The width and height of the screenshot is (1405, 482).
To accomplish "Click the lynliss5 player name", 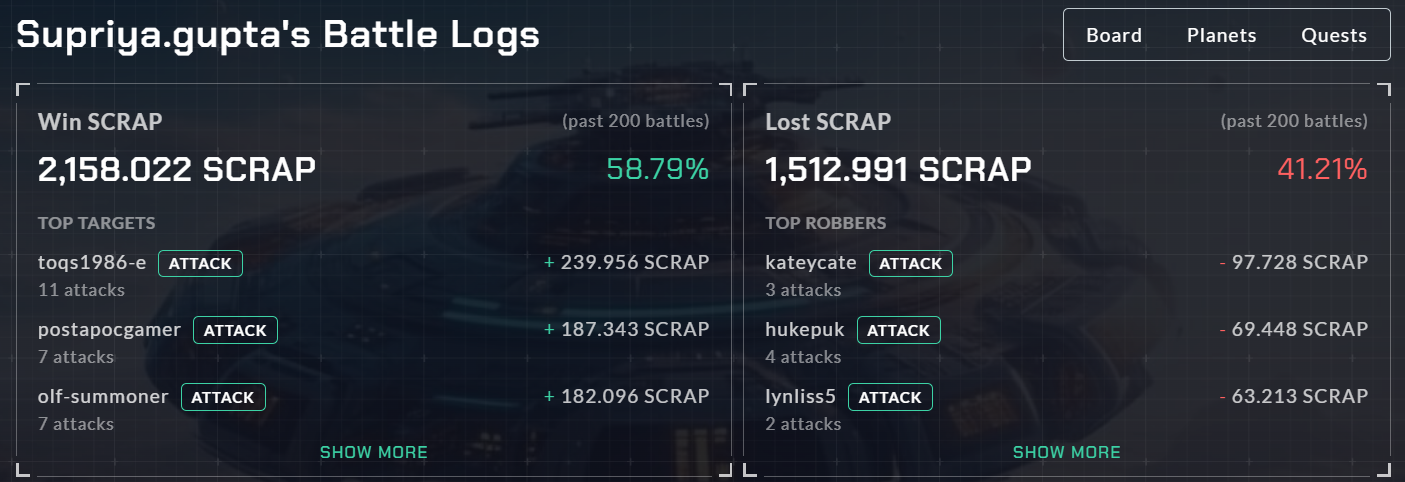I will (x=801, y=396).
